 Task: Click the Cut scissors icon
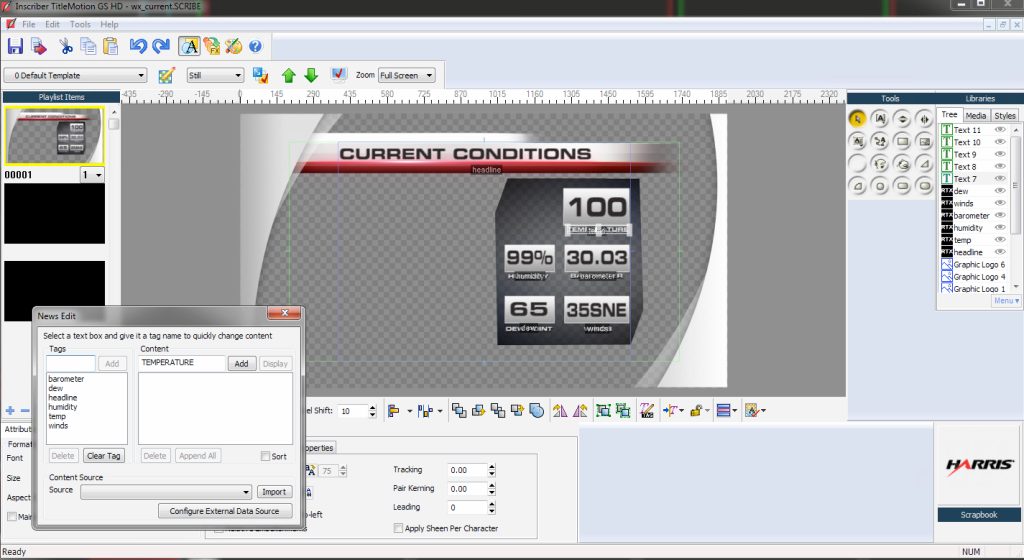click(x=65, y=46)
